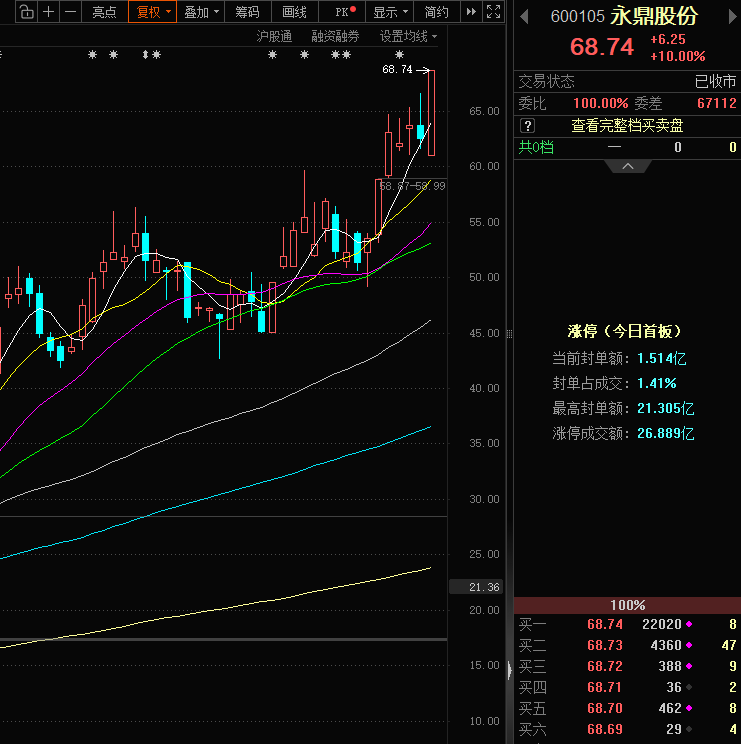
Task: Toggle the chart lock icon
Action: coord(27,11)
